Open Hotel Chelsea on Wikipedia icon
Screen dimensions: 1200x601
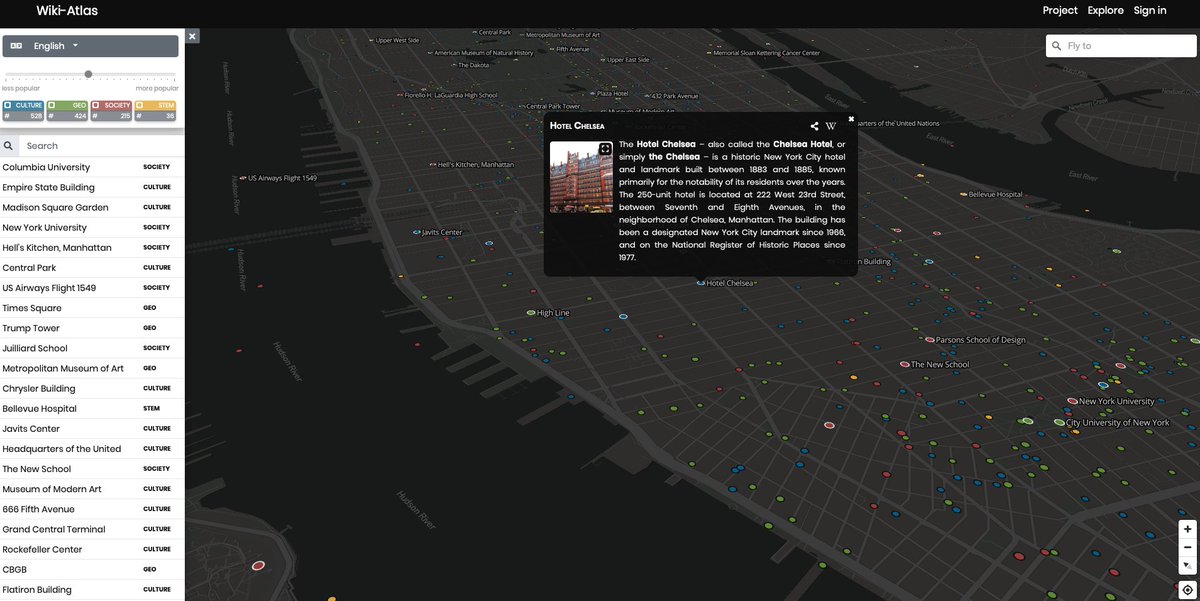pos(831,126)
